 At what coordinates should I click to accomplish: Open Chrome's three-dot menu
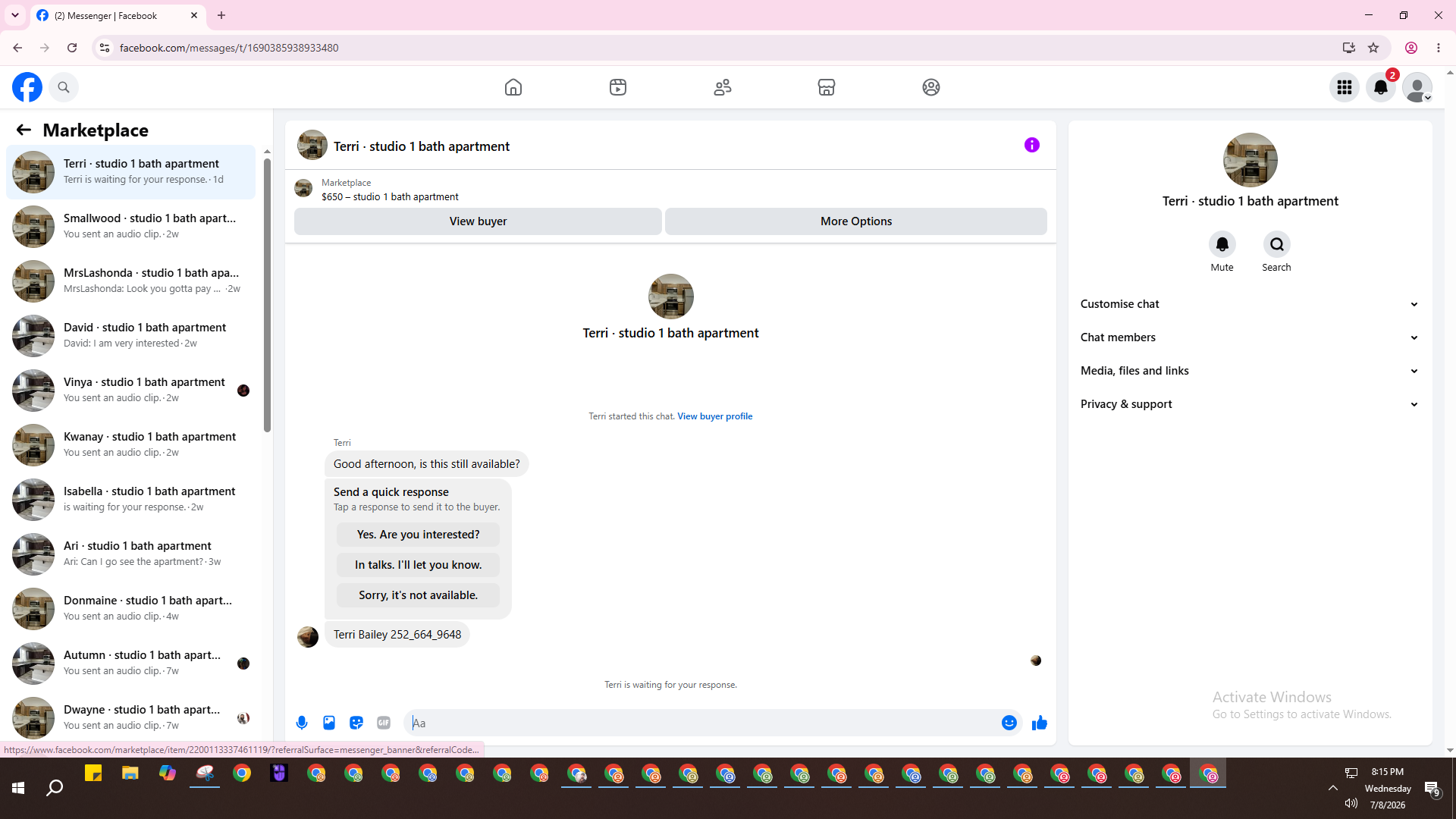pos(1439,48)
